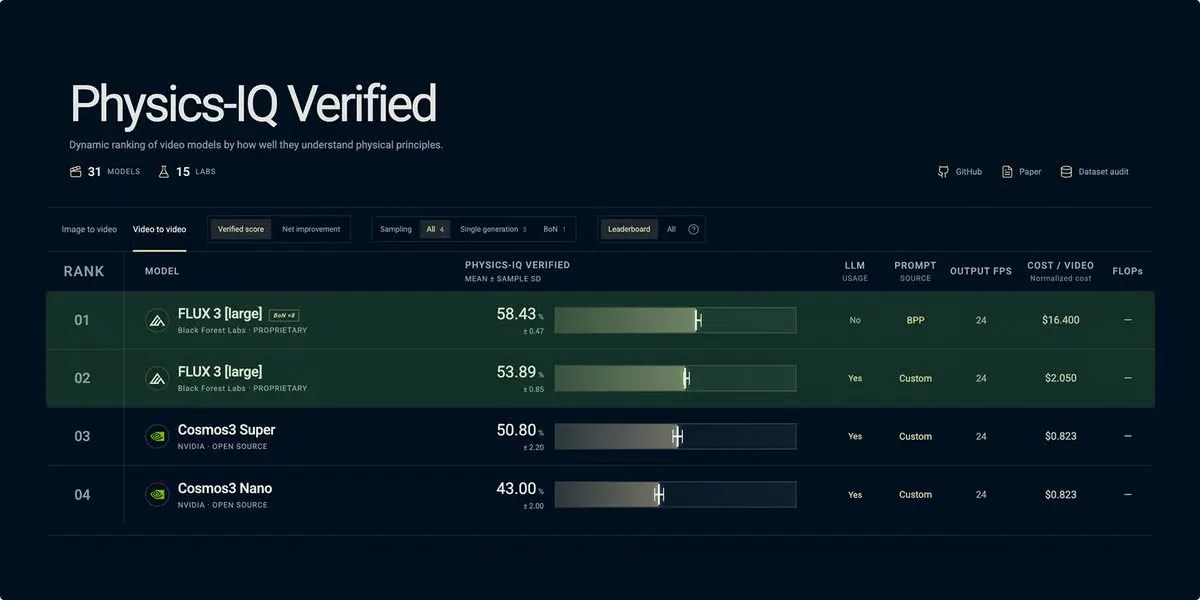Click the 50.80 score bar for Cosmos3 Super
1200x600 pixels.
pyautogui.click(x=675, y=436)
